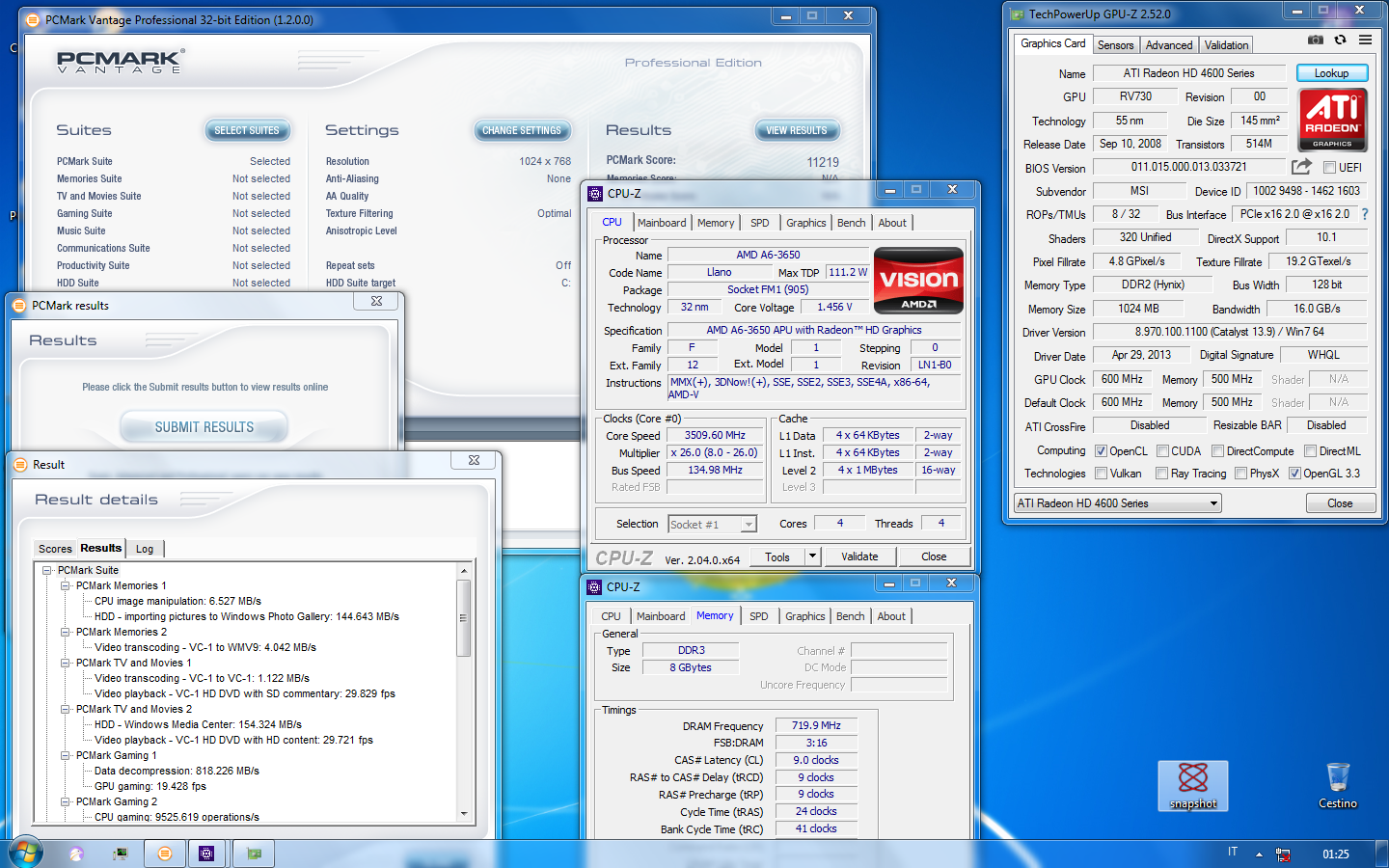
Task: Click the GPU-Z refresh icon
Action: [x=1340, y=40]
